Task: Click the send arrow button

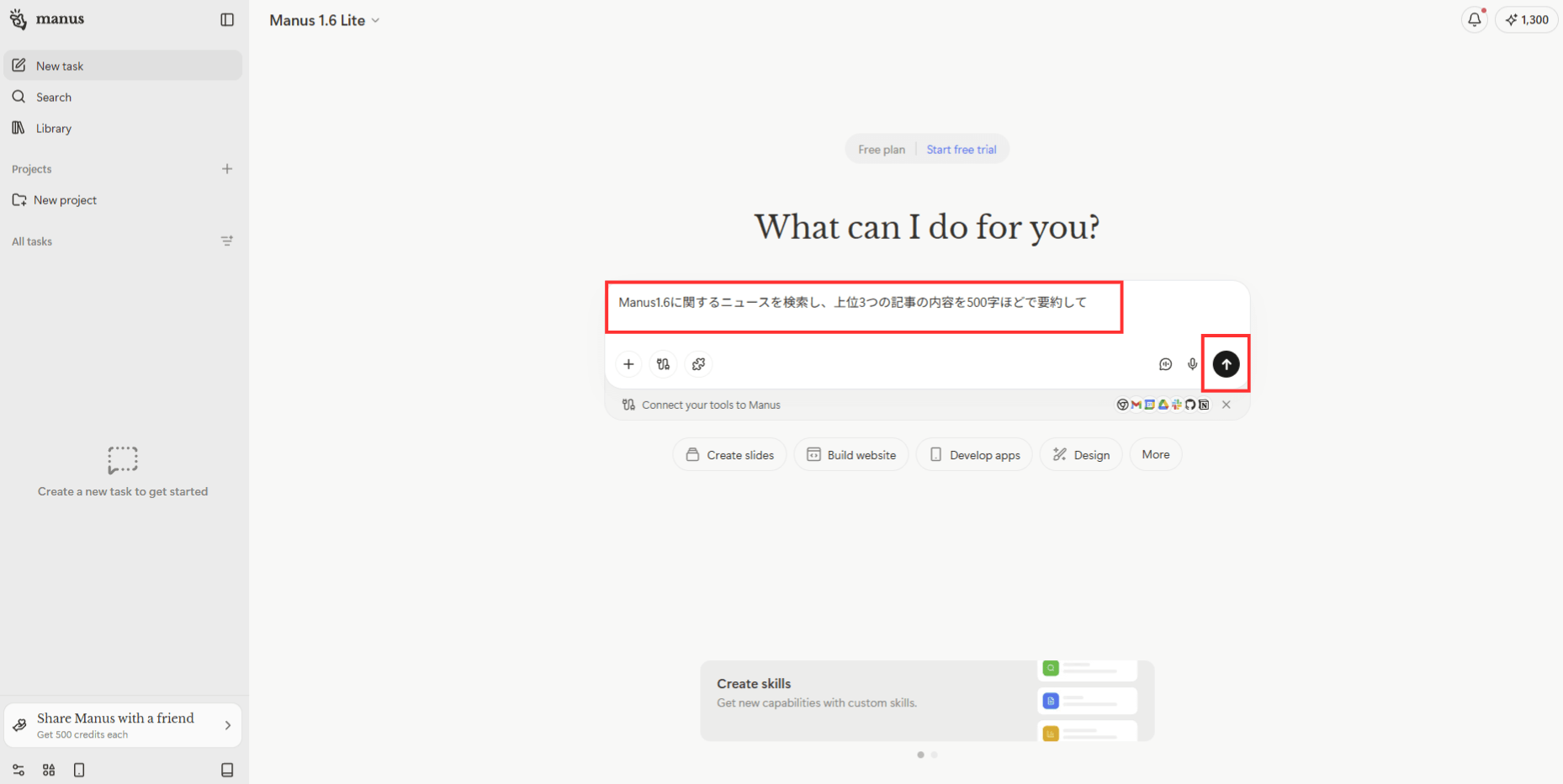Action: click(x=1226, y=364)
